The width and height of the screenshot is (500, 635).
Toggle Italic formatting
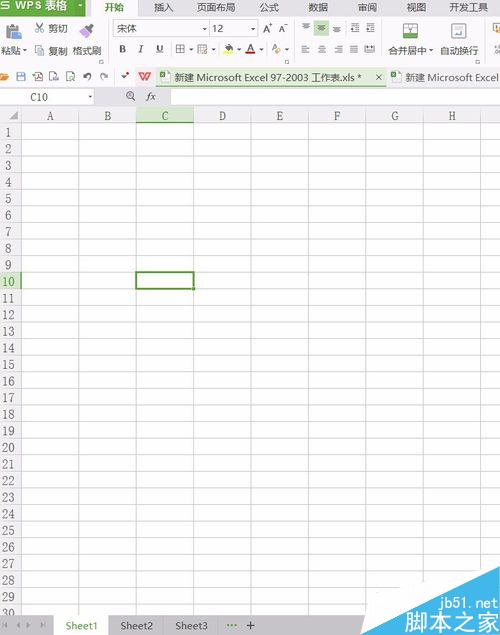pyautogui.click(x=140, y=49)
